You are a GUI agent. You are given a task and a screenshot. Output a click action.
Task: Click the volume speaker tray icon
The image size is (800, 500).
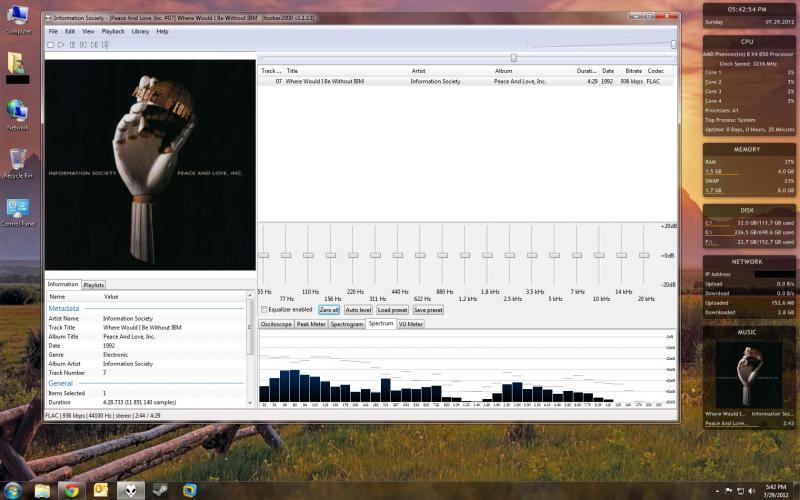[x=752, y=491]
